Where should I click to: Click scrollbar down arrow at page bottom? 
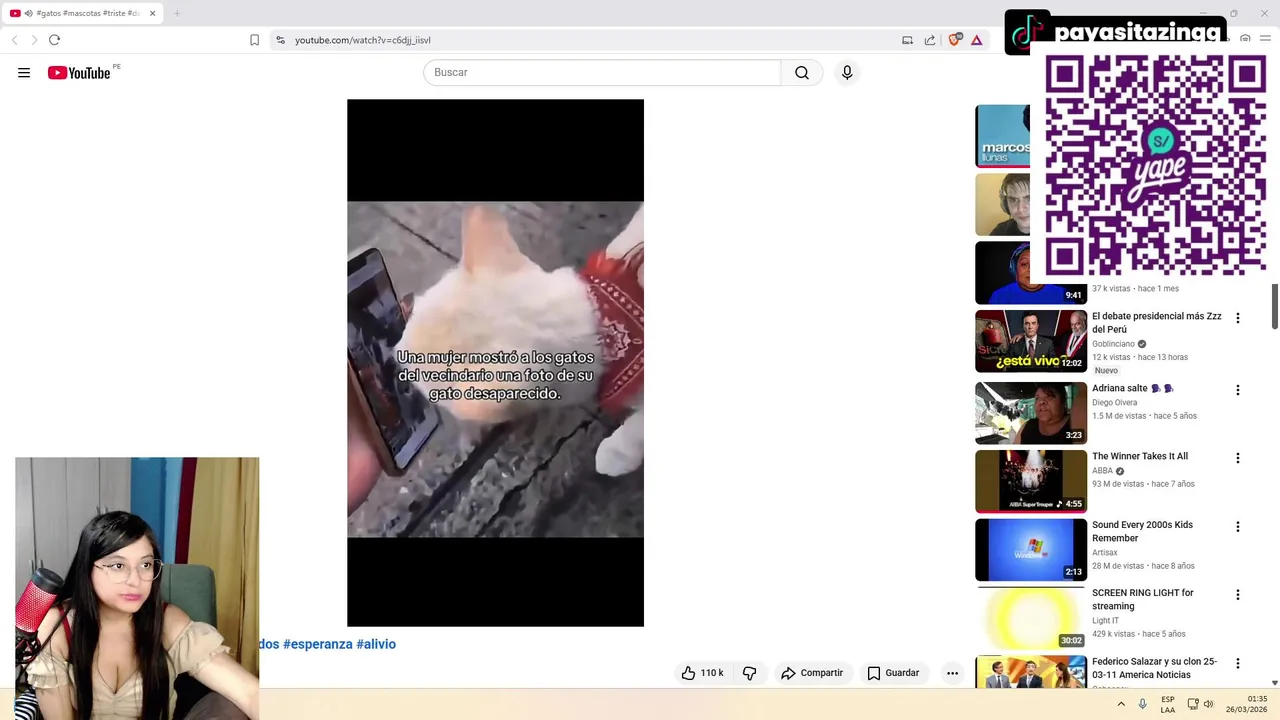point(1274,683)
